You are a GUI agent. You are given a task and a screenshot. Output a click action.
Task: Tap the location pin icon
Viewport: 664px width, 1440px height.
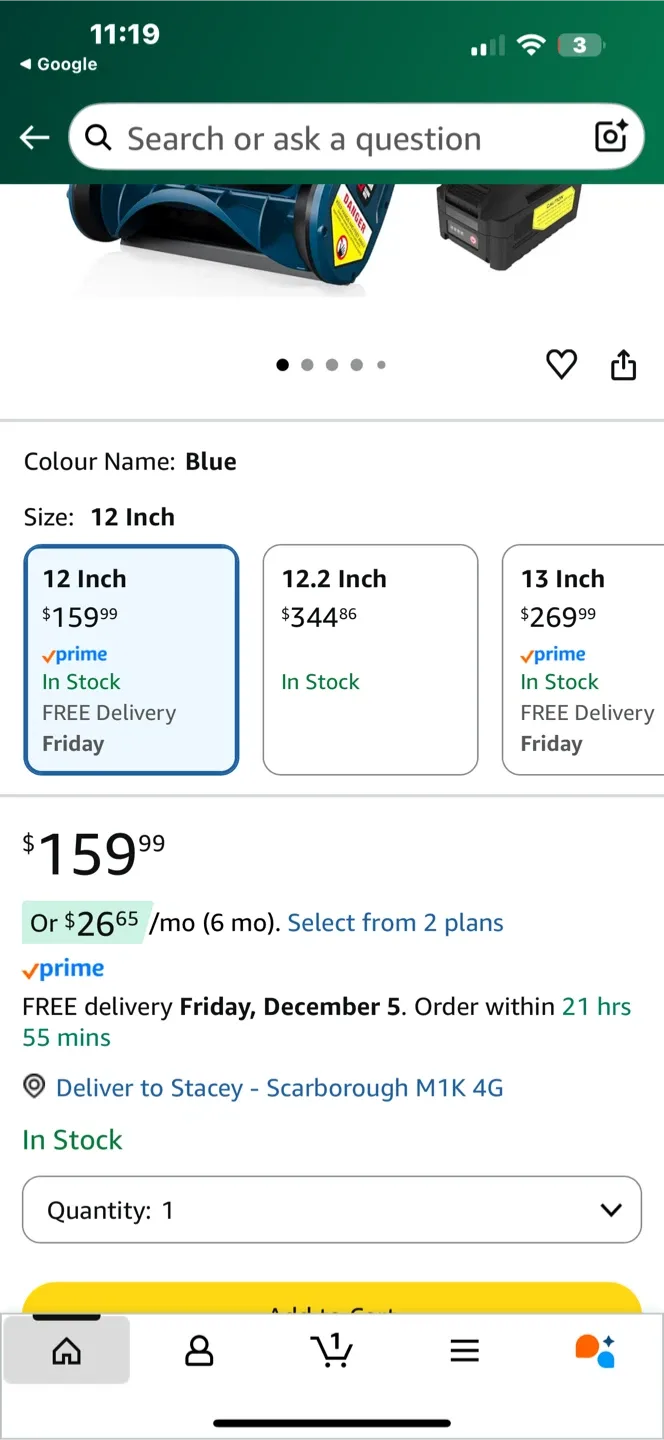point(35,1087)
